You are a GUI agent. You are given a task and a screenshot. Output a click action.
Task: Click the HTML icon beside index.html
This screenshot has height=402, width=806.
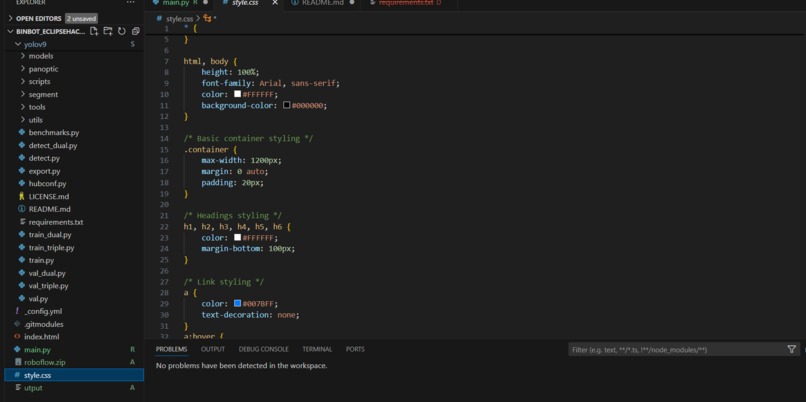point(17,337)
